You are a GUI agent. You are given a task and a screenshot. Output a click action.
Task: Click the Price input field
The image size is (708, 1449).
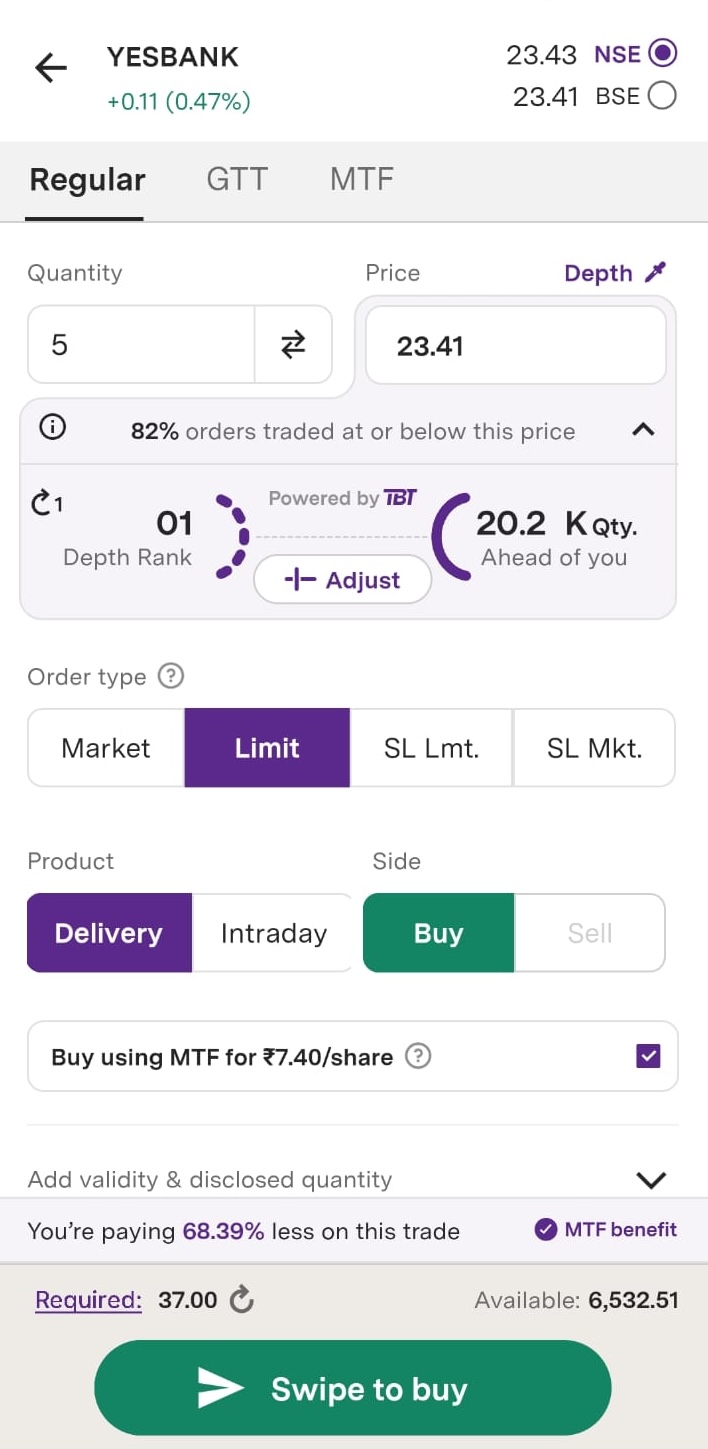(515, 346)
